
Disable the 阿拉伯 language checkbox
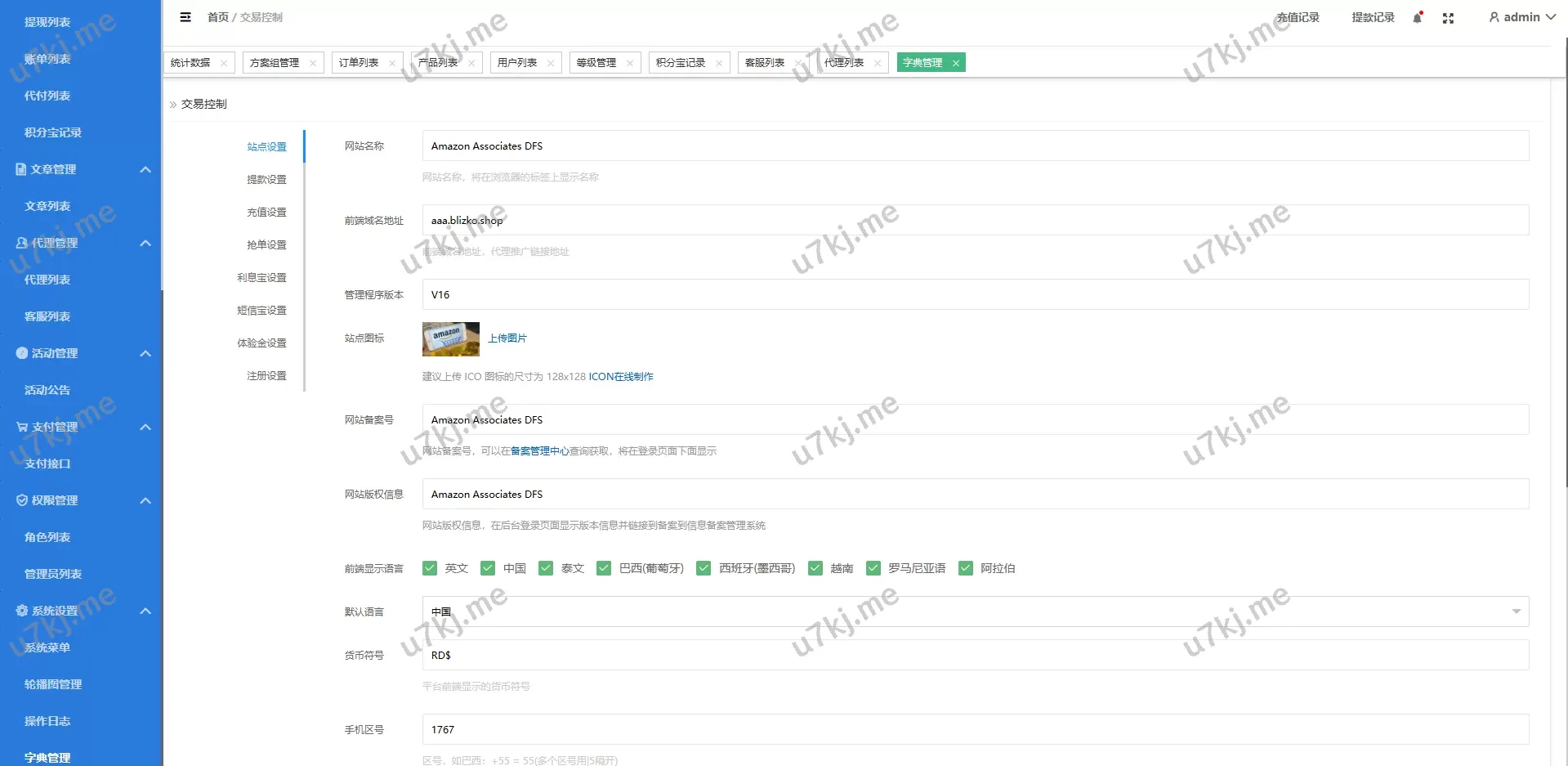pyautogui.click(x=966, y=568)
